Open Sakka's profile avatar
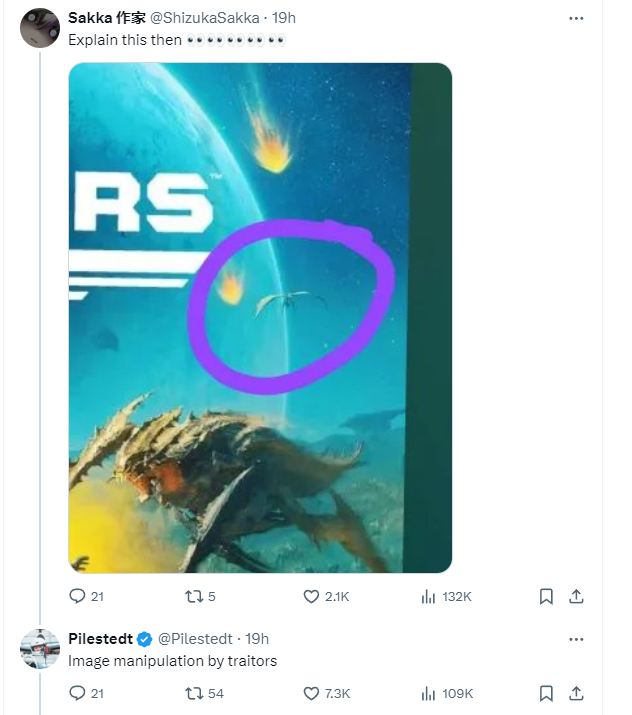This screenshot has width=632, height=715. click(x=40, y=27)
